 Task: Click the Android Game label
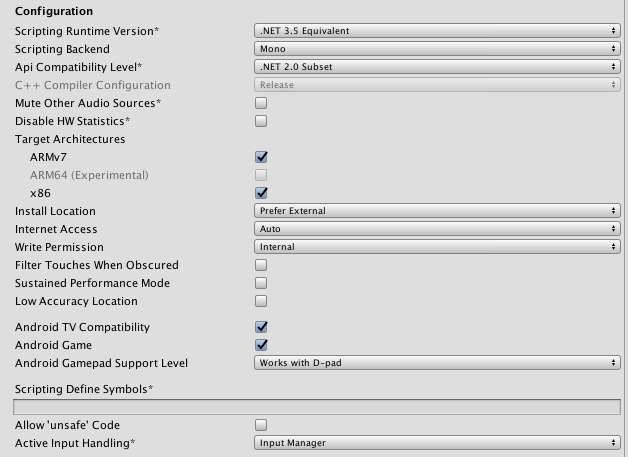pos(53,345)
